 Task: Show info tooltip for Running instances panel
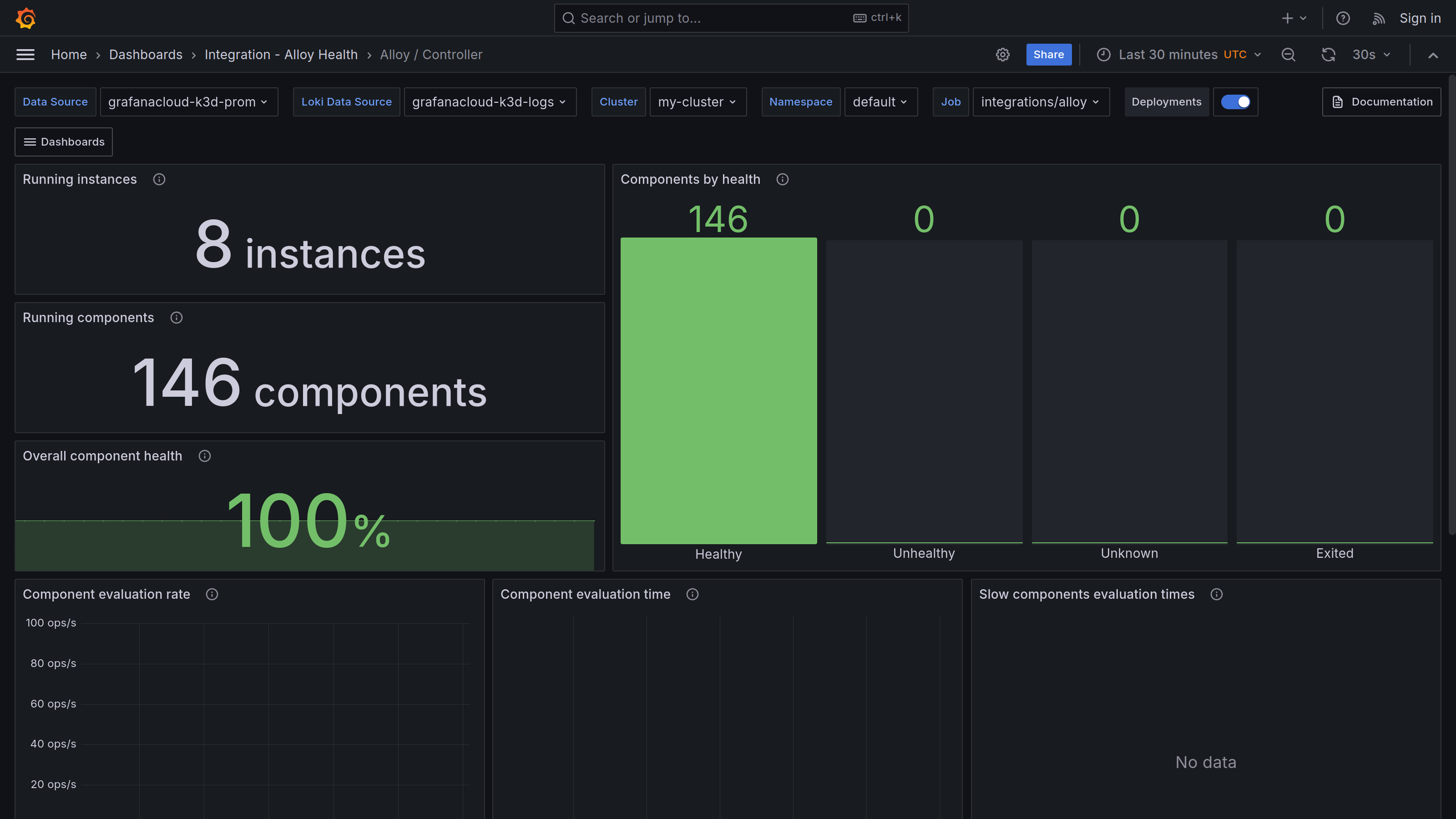tap(159, 179)
